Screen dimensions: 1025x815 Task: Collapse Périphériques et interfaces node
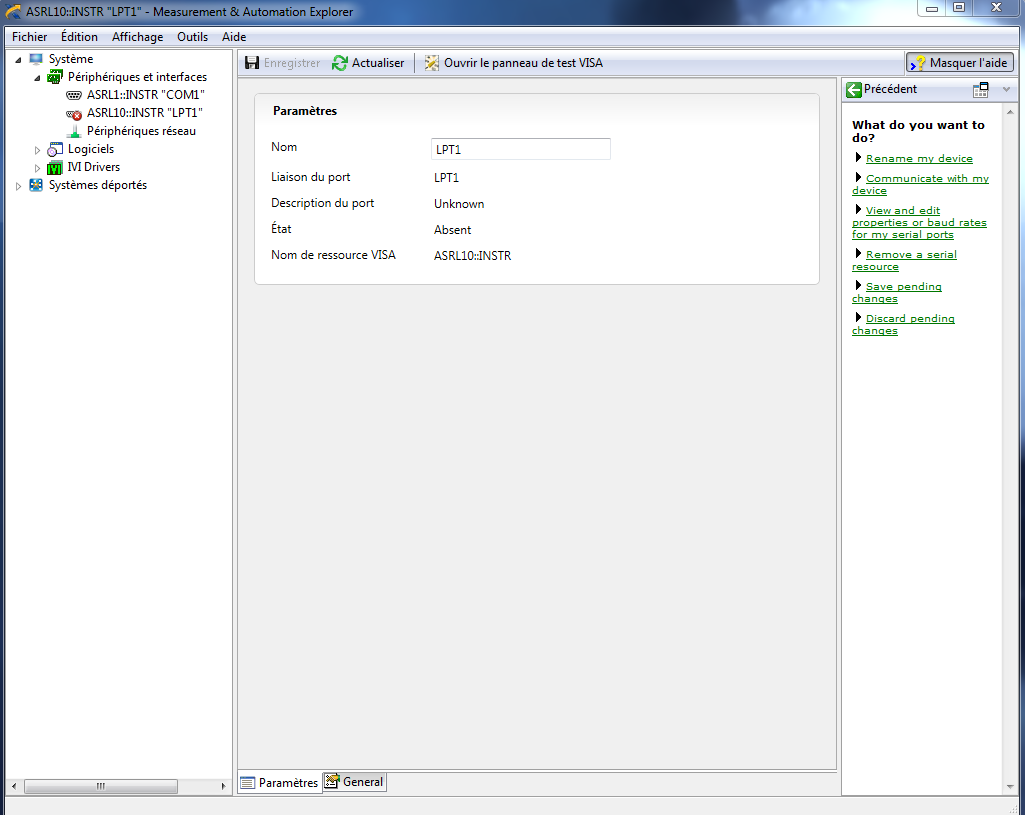pos(37,78)
